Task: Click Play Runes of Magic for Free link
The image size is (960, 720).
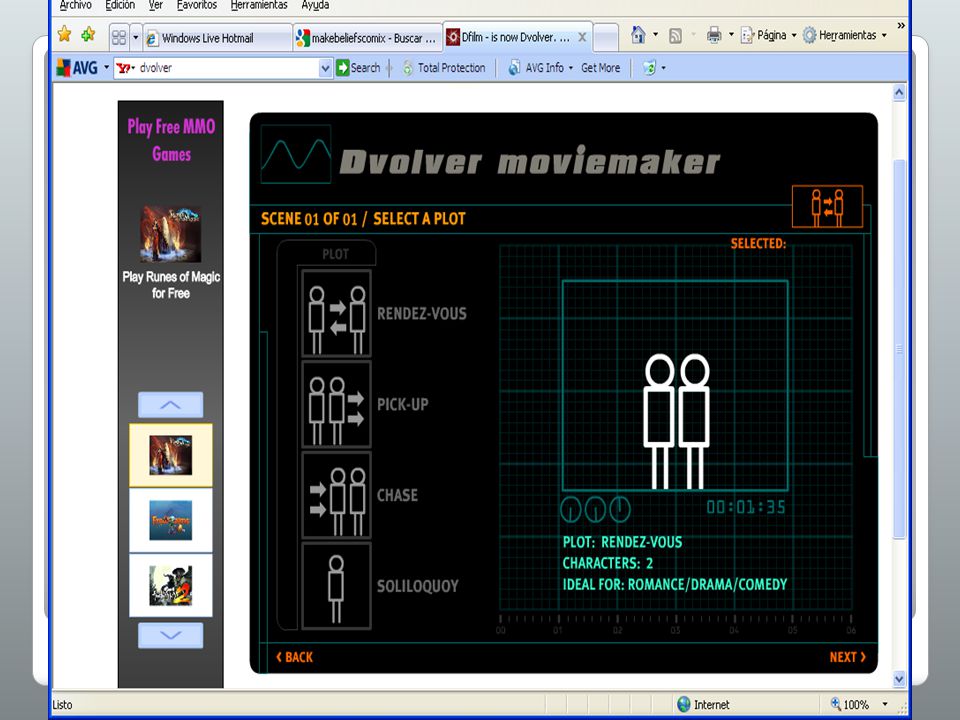Action: [x=171, y=285]
